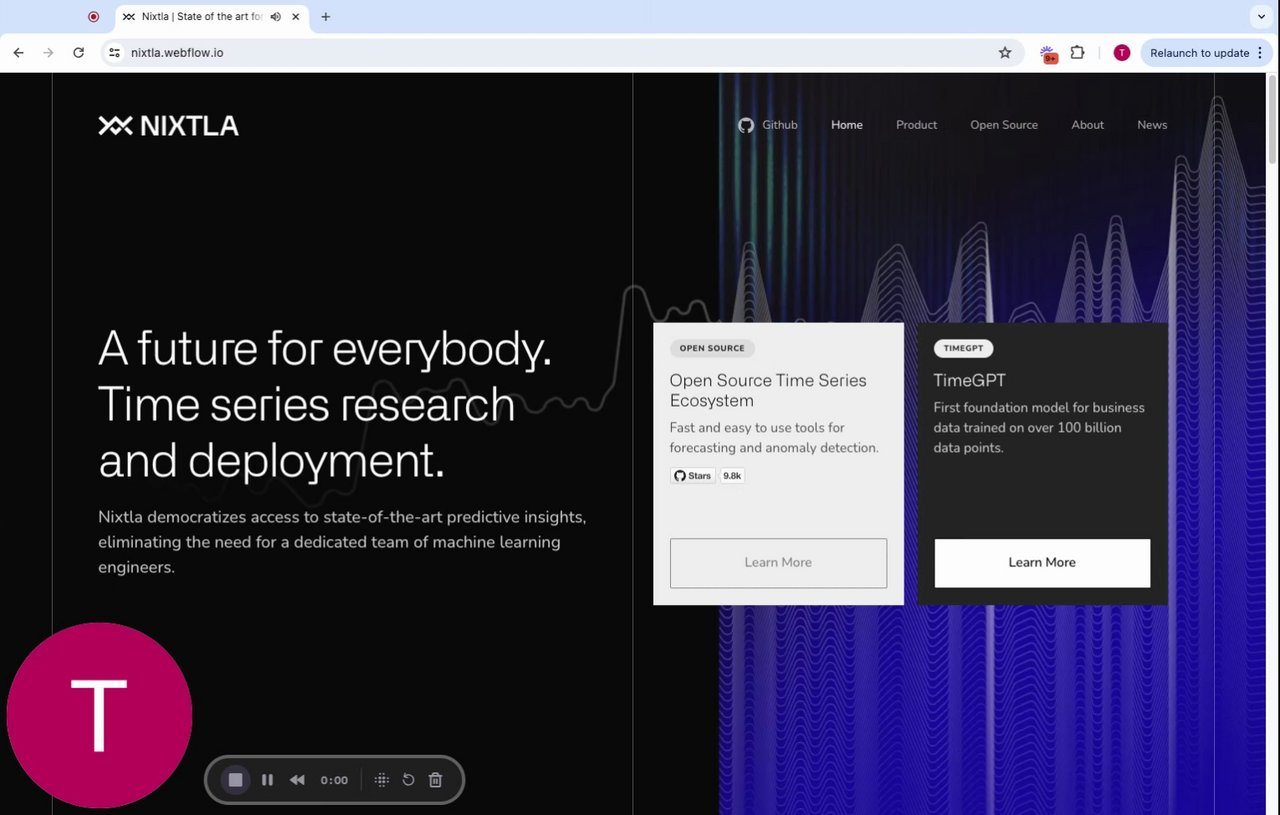Go back using the browser back arrow
1280x815 pixels.
(18, 53)
